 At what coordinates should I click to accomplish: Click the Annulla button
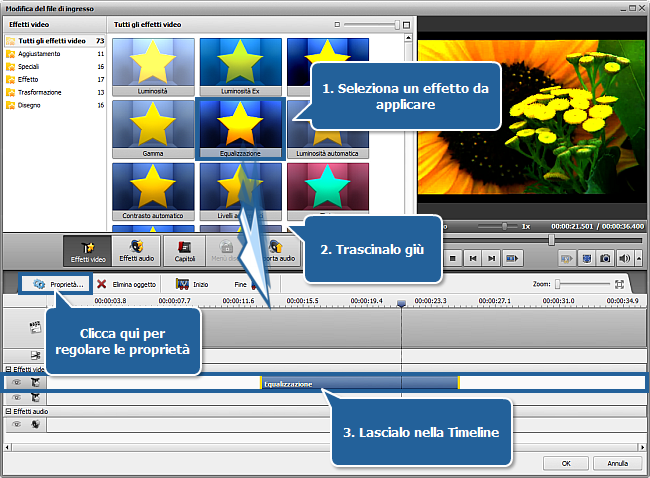tap(617, 463)
